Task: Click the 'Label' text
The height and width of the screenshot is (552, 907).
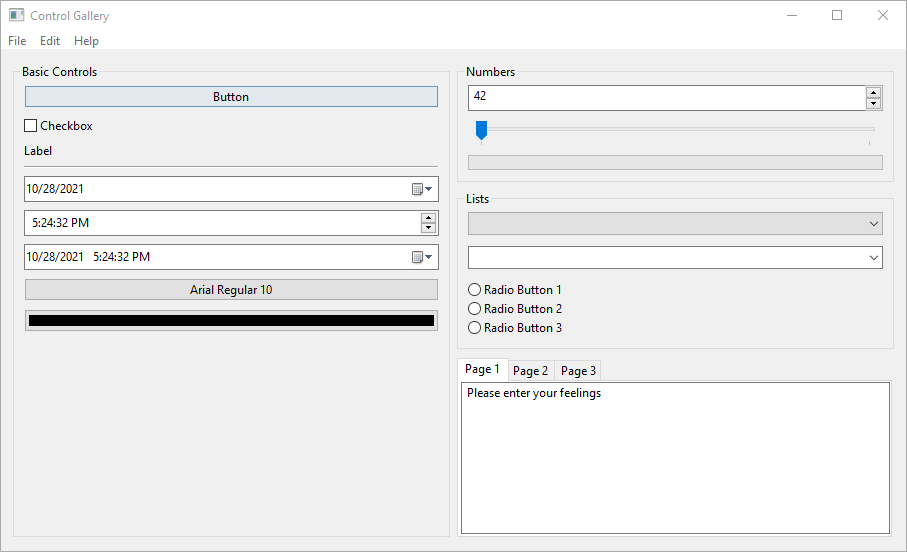Action: [x=38, y=150]
